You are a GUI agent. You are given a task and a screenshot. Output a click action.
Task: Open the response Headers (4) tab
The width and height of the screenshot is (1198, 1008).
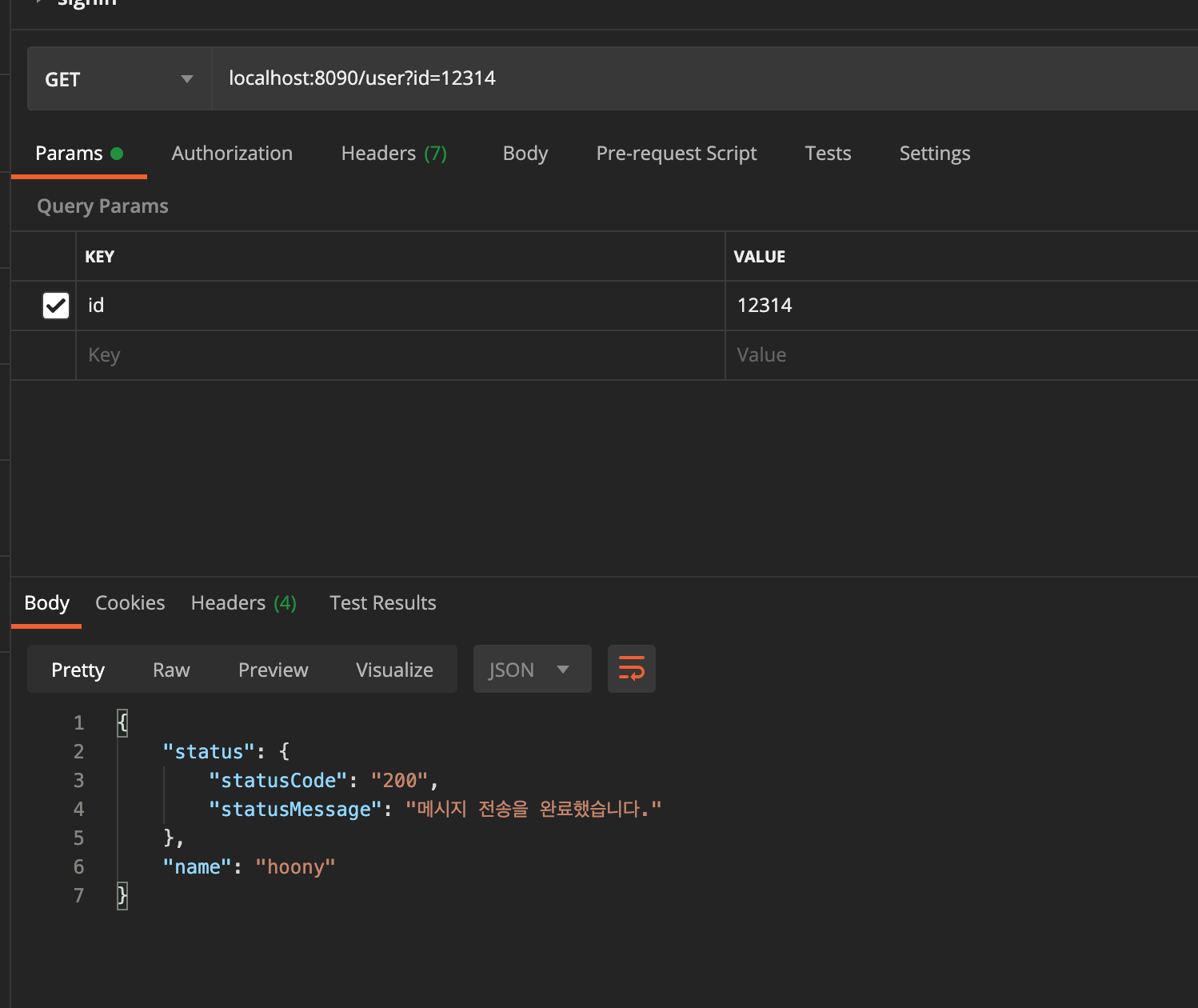244,603
